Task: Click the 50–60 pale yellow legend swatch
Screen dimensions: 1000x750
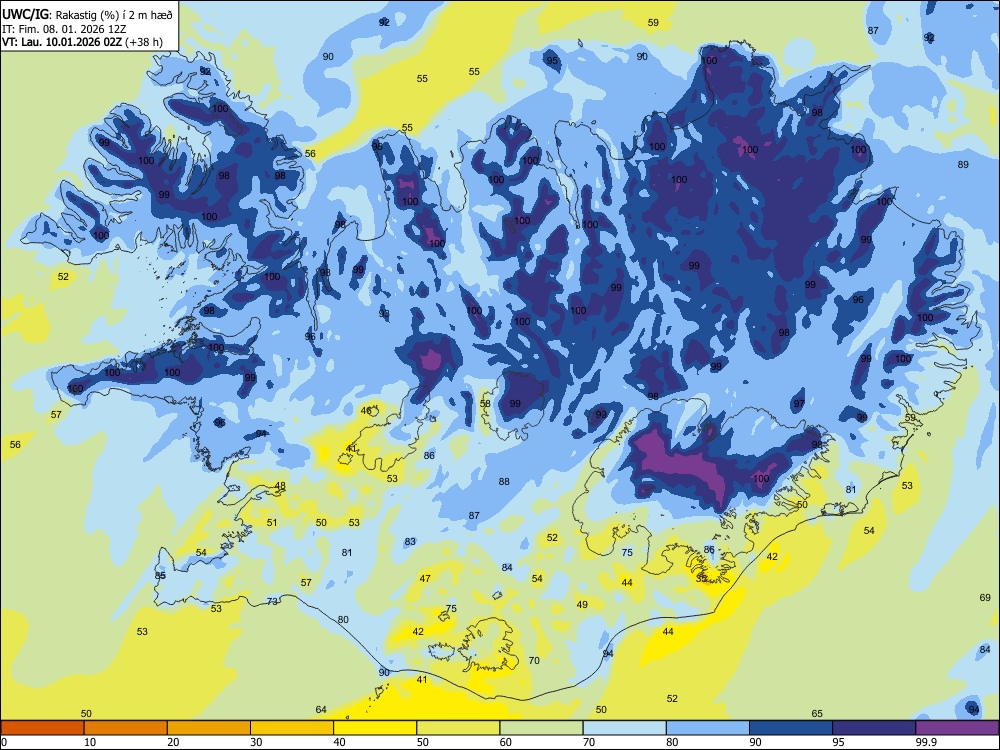Action: [x=458, y=728]
